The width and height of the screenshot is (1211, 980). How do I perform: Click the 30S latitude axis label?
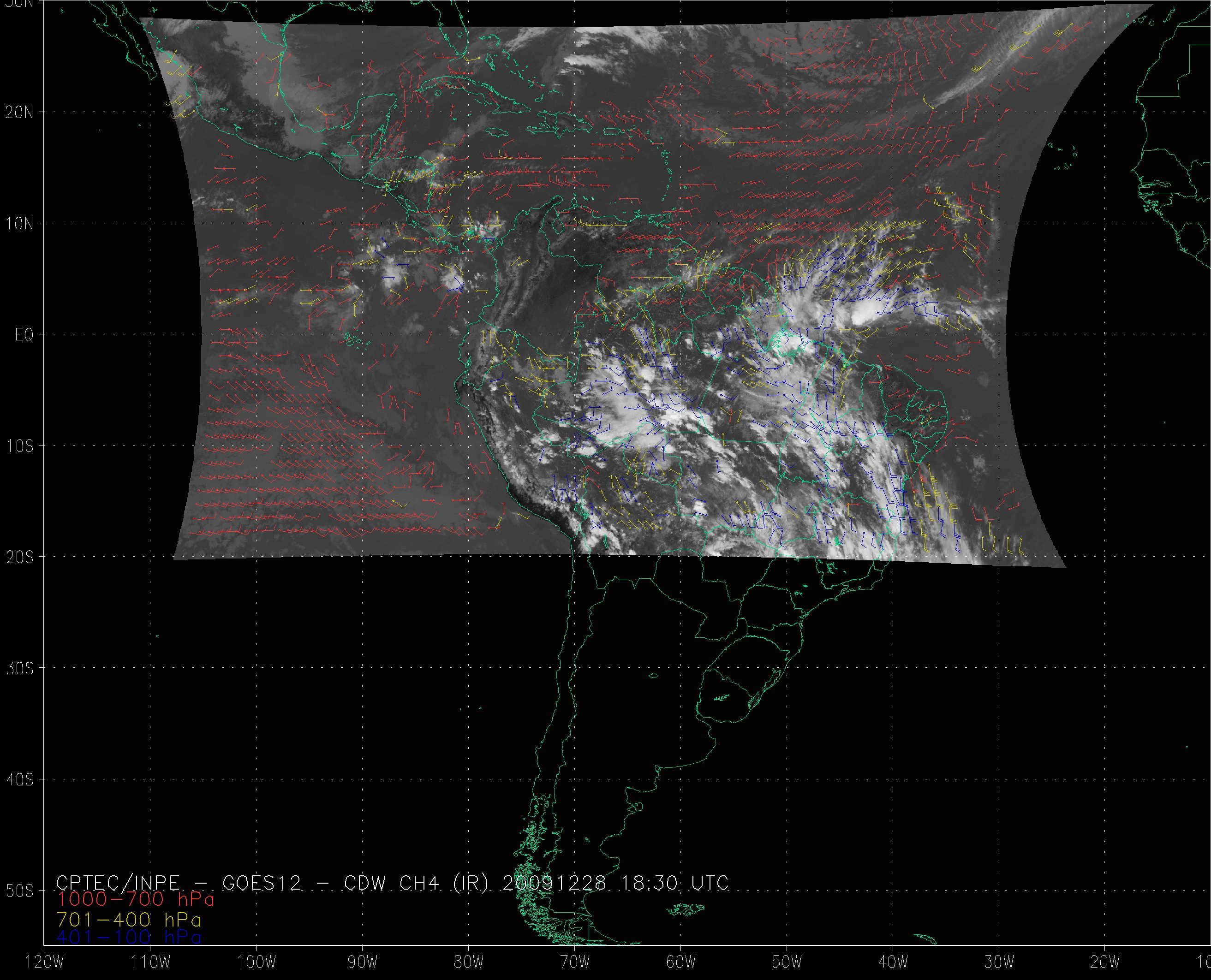pyautogui.click(x=19, y=668)
